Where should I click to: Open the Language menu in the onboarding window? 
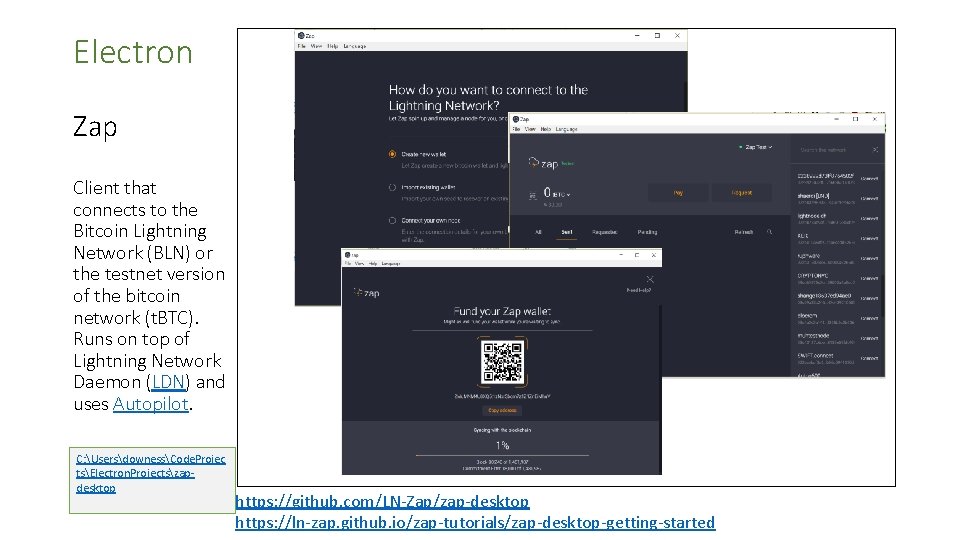(354, 46)
